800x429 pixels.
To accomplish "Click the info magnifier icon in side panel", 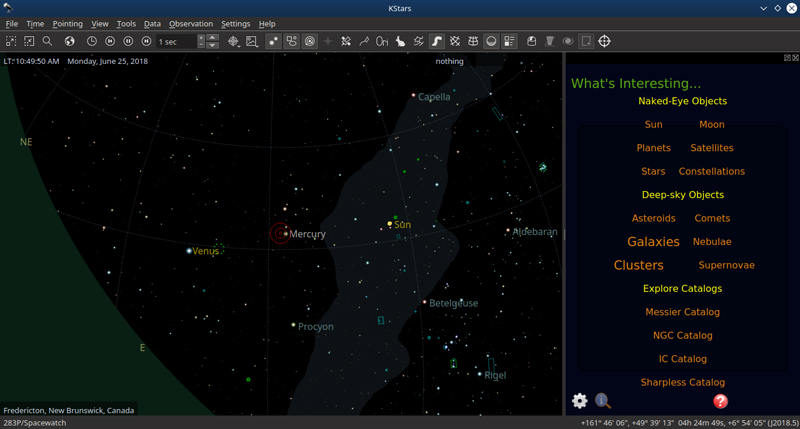I will point(603,401).
